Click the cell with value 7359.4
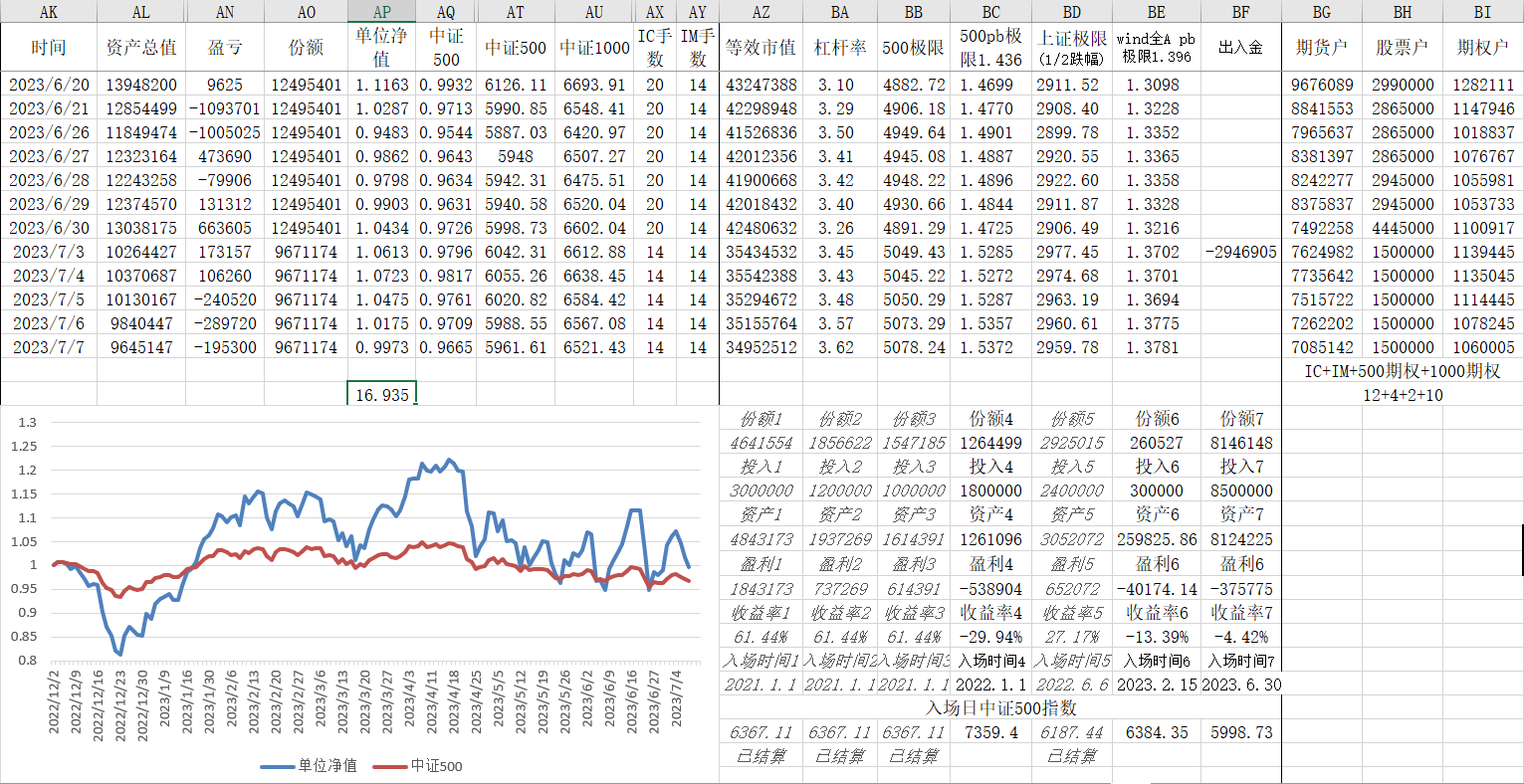Screen dimensions: 1524x784 [x=990, y=732]
